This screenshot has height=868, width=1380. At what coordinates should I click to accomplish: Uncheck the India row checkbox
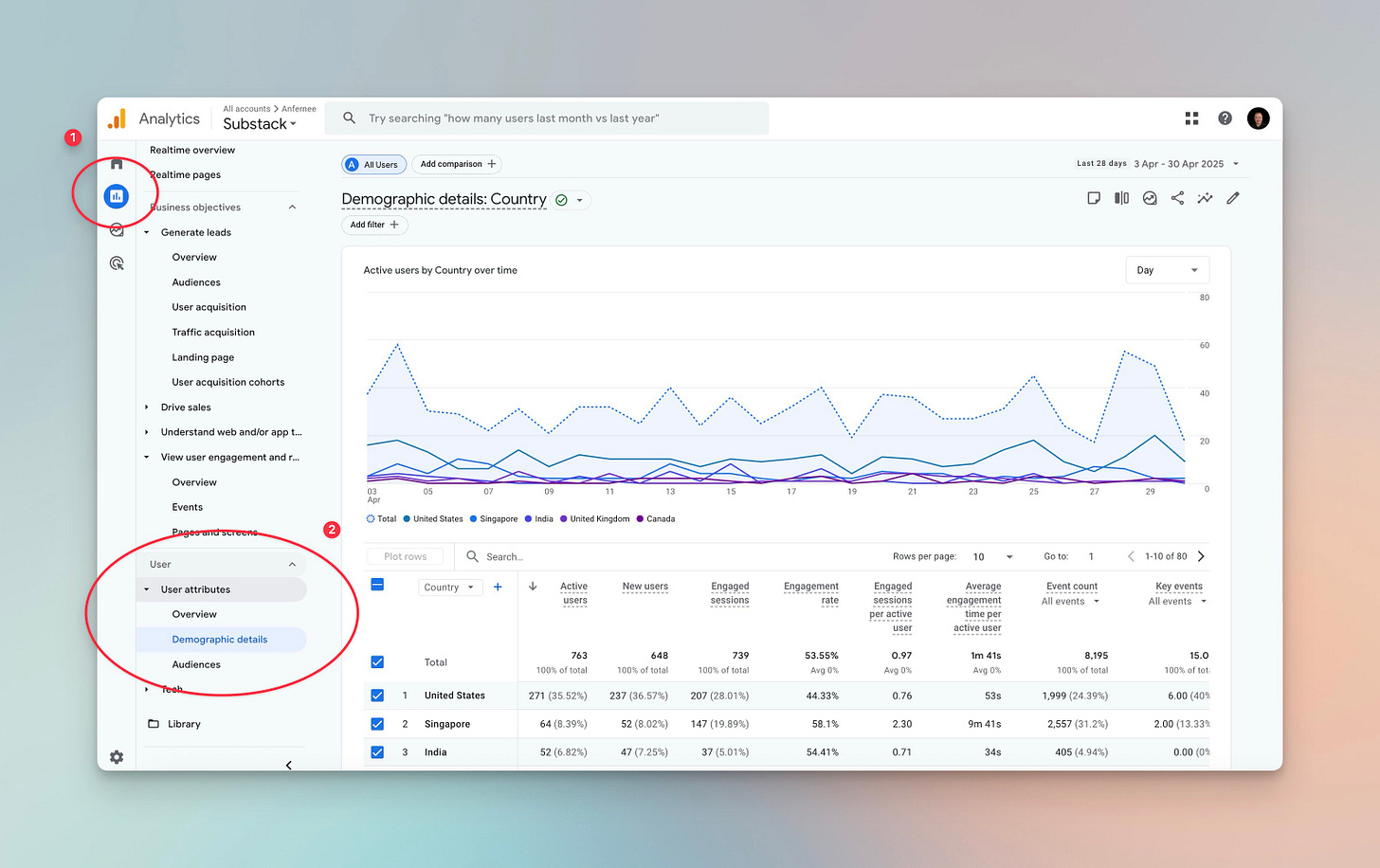(377, 752)
